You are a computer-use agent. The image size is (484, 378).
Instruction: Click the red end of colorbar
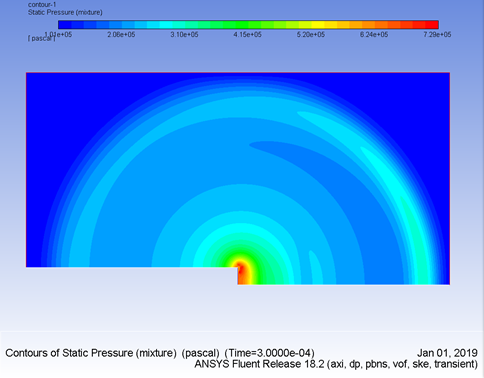[432, 25]
